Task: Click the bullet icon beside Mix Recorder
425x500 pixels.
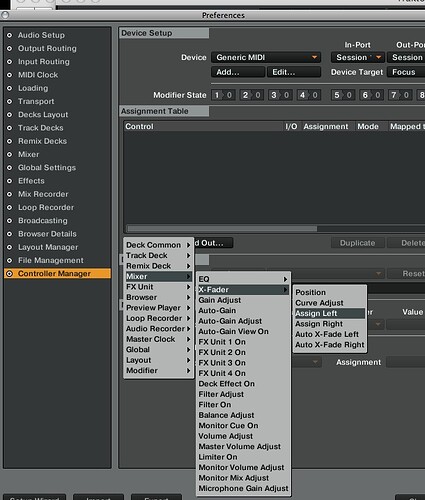Action: pos(9,194)
